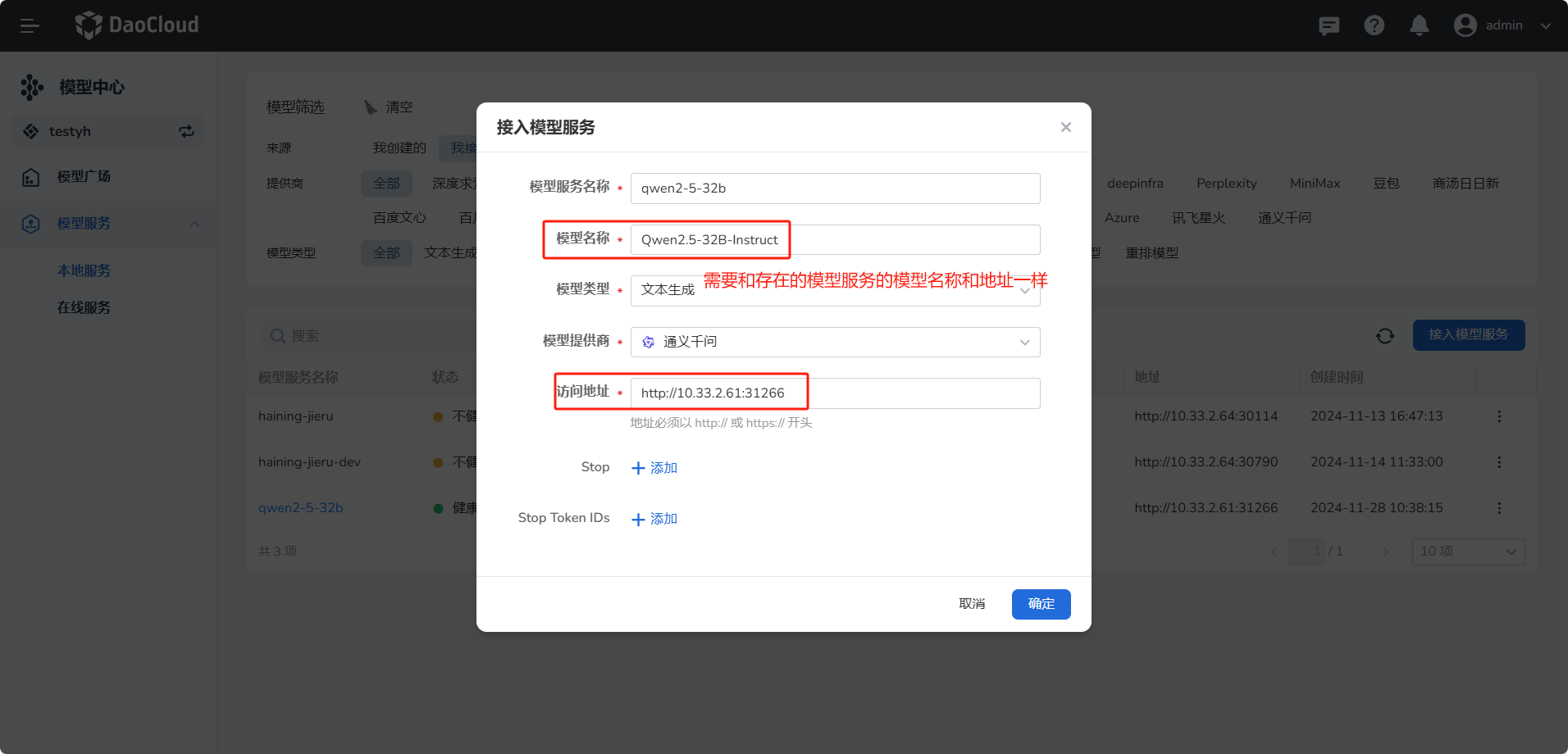Click 取消 to cancel the dialog
This screenshot has height=754, width=1568.
pos(972,604)
